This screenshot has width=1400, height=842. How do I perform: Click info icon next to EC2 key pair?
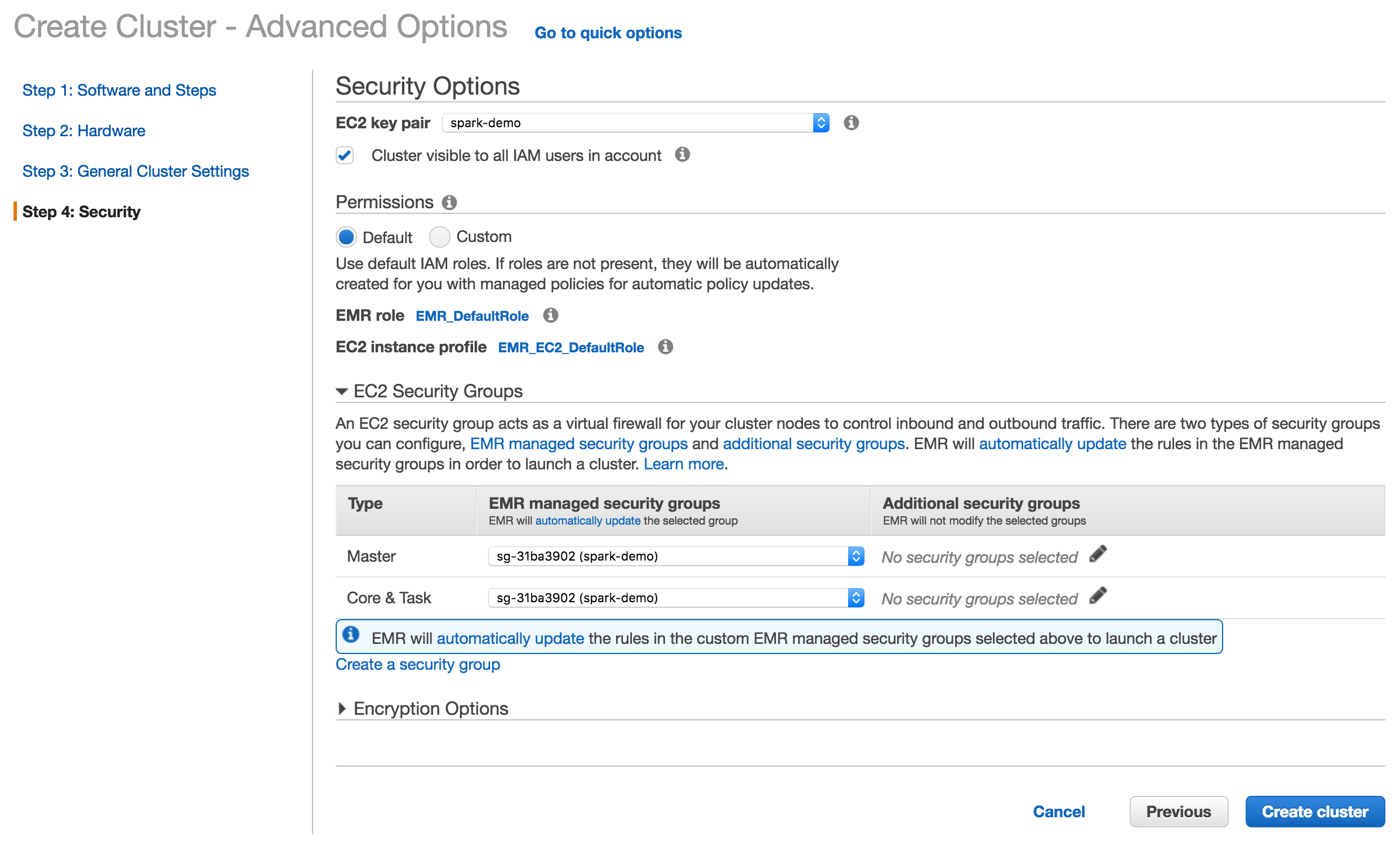850,123
